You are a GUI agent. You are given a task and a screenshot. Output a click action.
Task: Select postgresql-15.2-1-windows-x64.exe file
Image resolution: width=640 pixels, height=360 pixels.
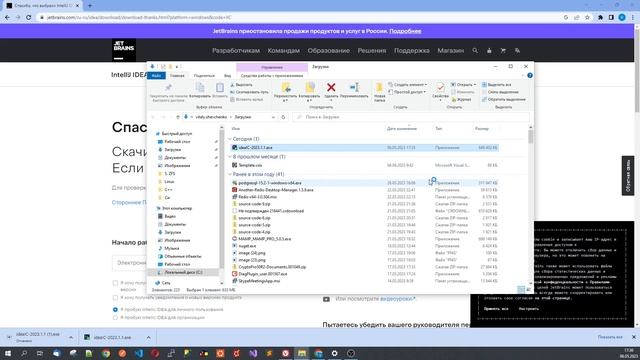364,183
